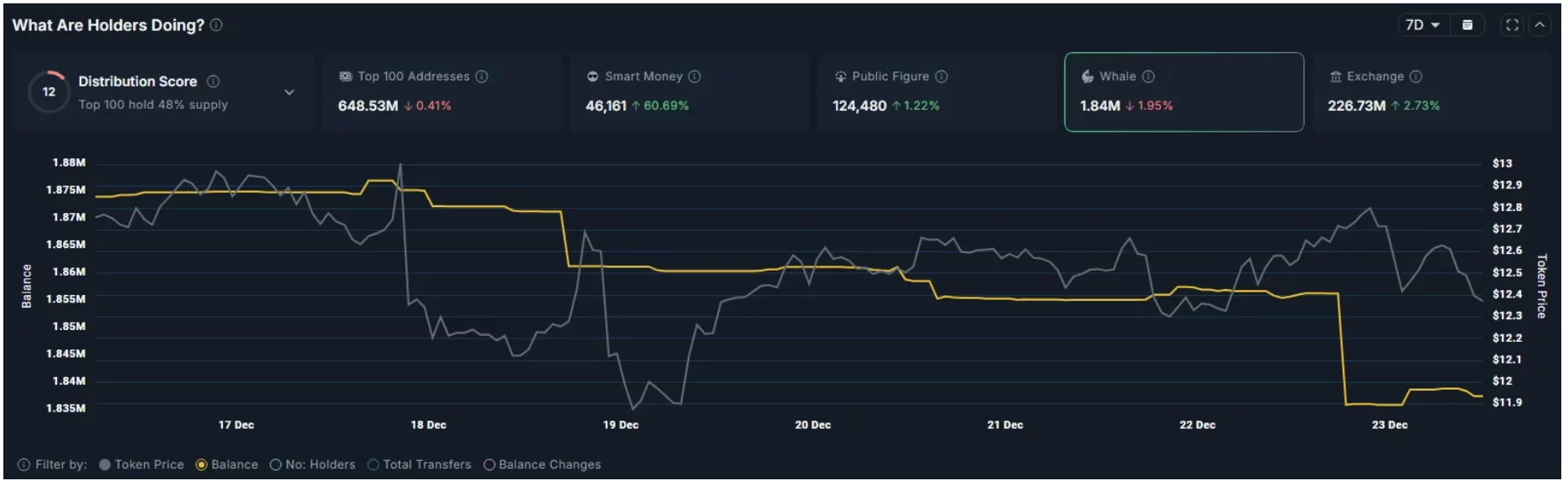
Task: Click the Whale info icon
Action: point(1148,76)
